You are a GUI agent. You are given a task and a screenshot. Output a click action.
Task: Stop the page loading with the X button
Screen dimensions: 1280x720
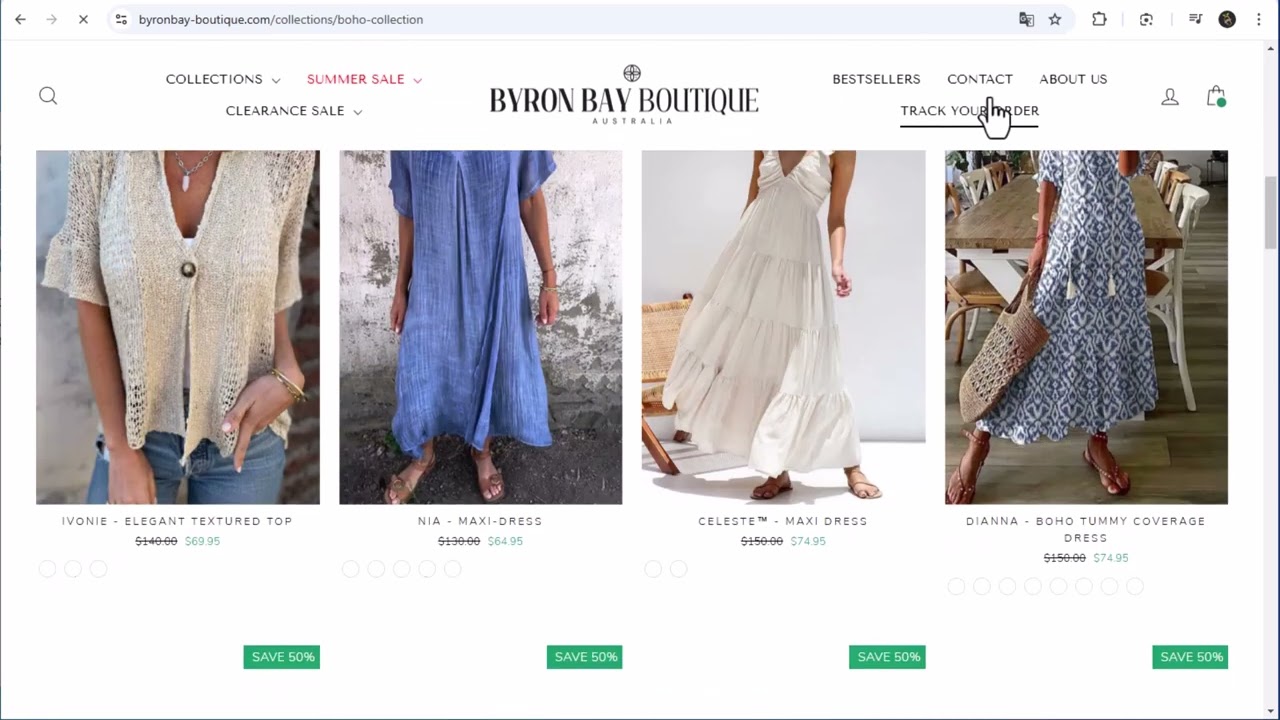point(83,19)
